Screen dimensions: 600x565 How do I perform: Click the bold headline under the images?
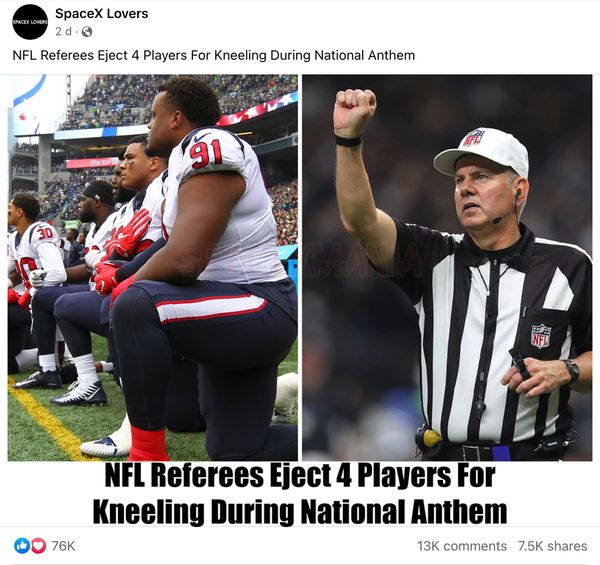click(x=300, y=494)
